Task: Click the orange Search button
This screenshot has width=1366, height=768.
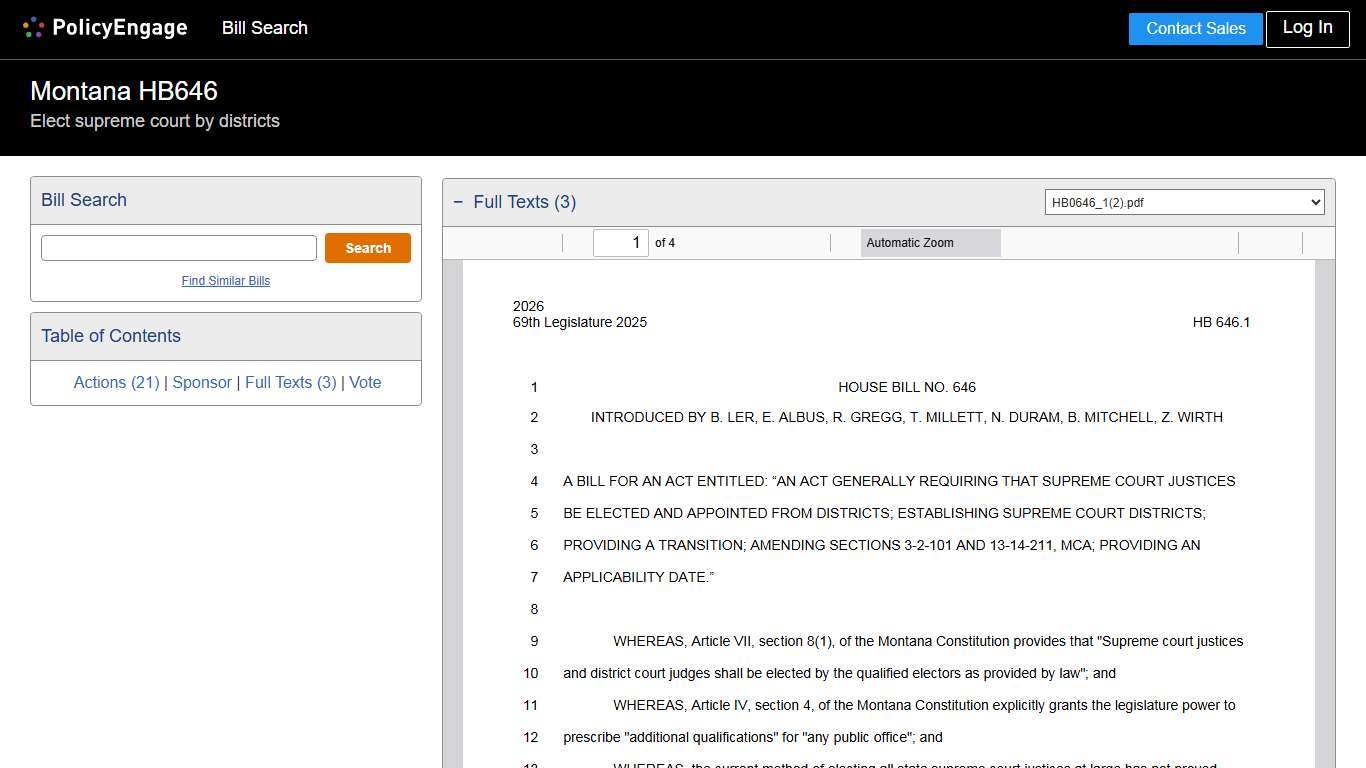Action: tap(367, 248)
